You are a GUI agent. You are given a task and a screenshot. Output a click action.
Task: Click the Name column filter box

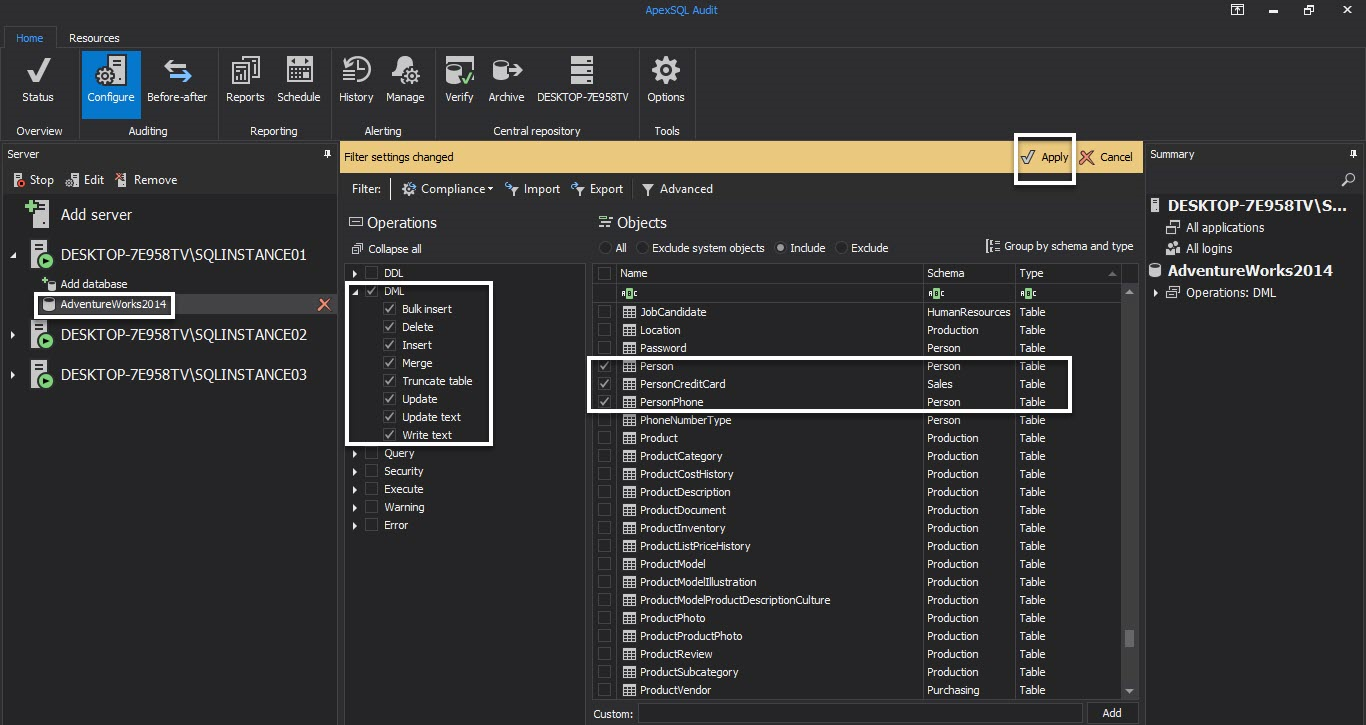click(x=769, y=293)
